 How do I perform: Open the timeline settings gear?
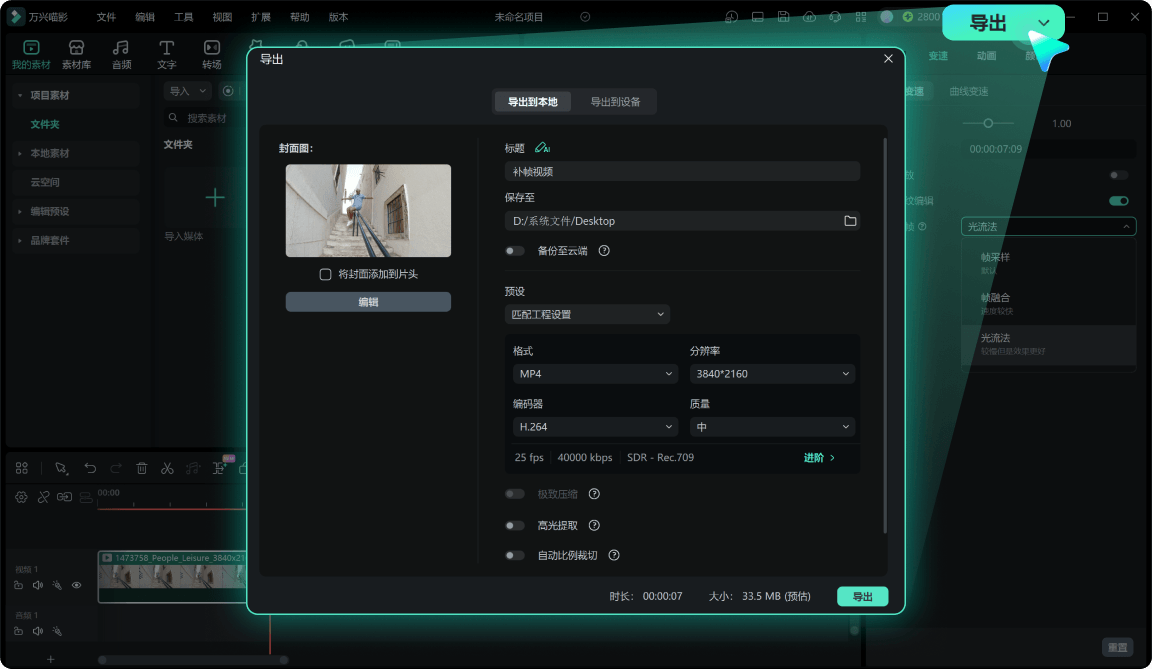click(x=21, y=497)
